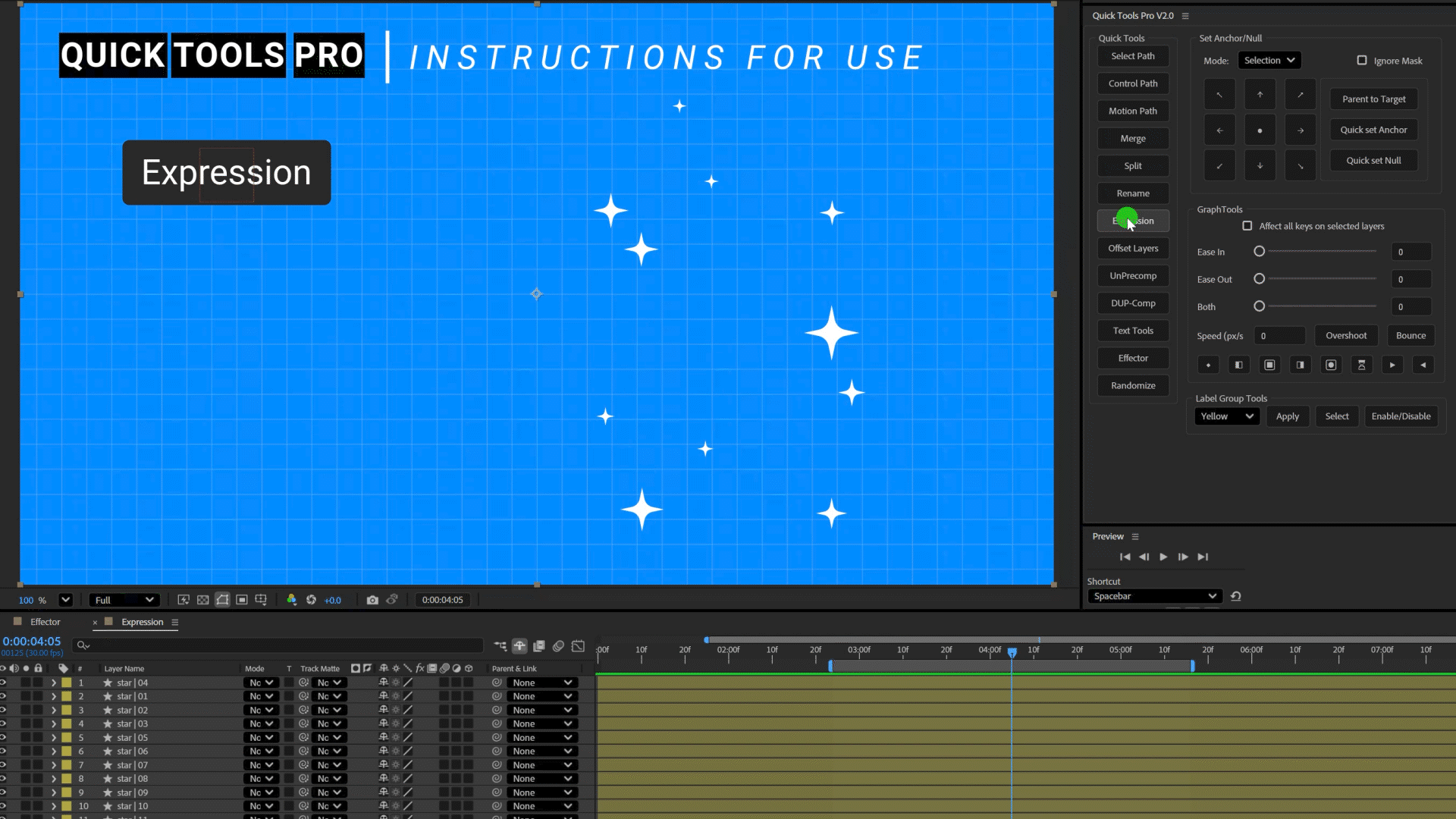Click the play button in Preview panel

click(1163, 557)
